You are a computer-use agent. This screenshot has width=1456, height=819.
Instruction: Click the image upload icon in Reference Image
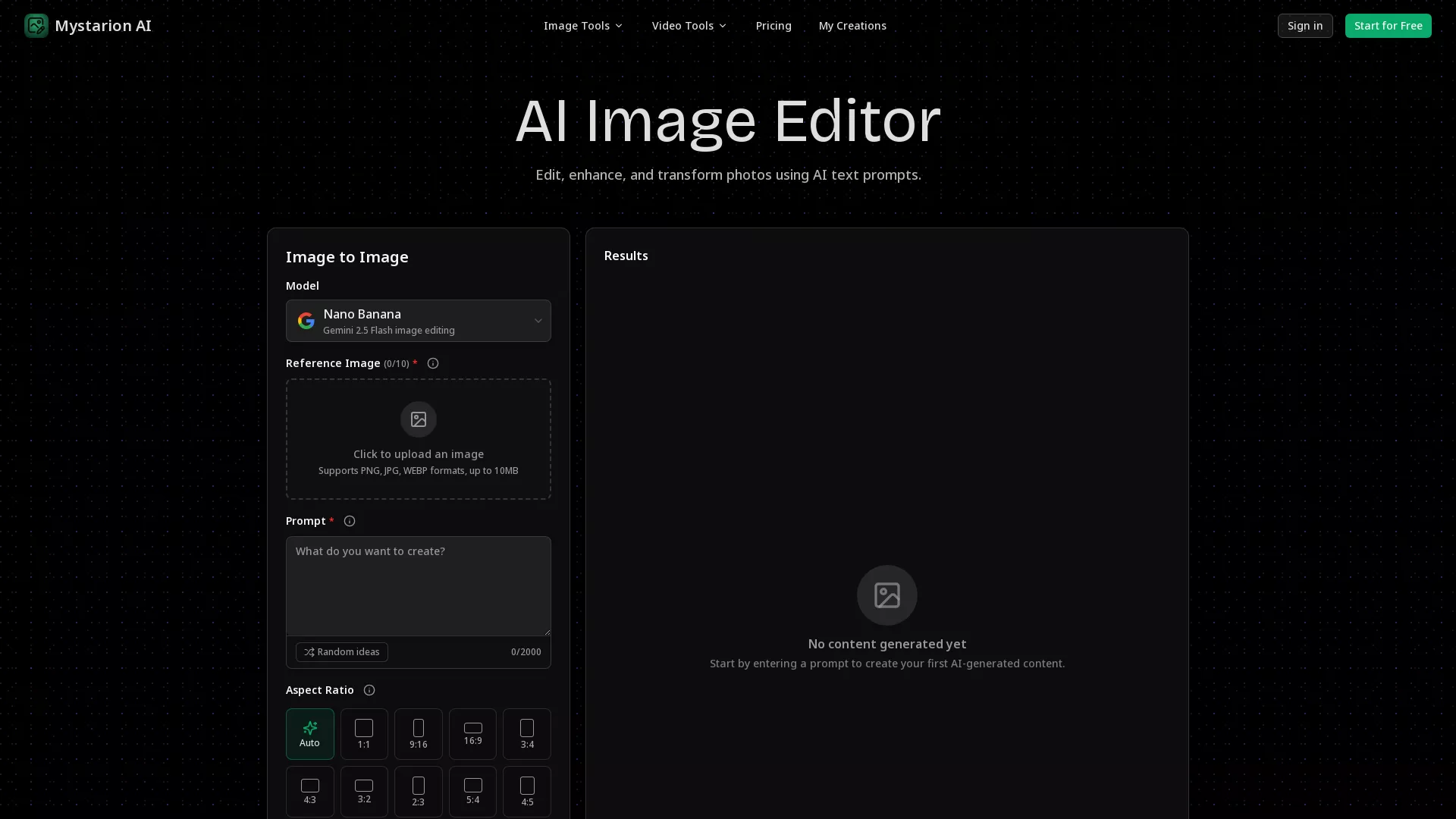418,419
